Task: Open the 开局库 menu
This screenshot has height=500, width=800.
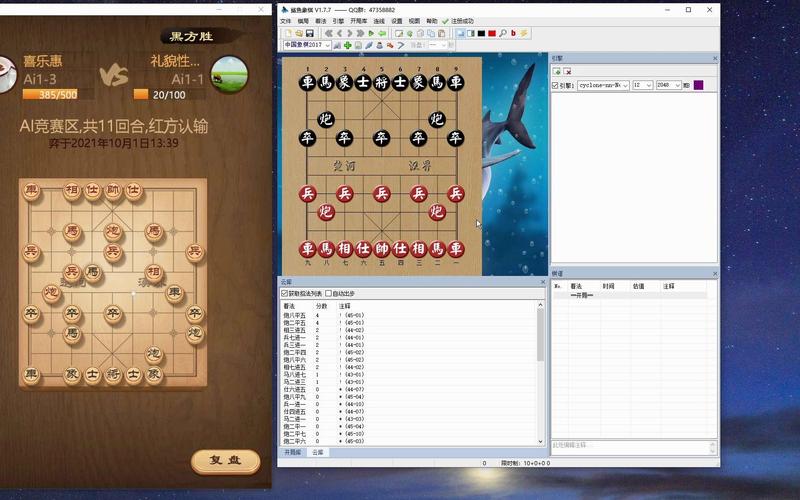Action: point(358,21)
